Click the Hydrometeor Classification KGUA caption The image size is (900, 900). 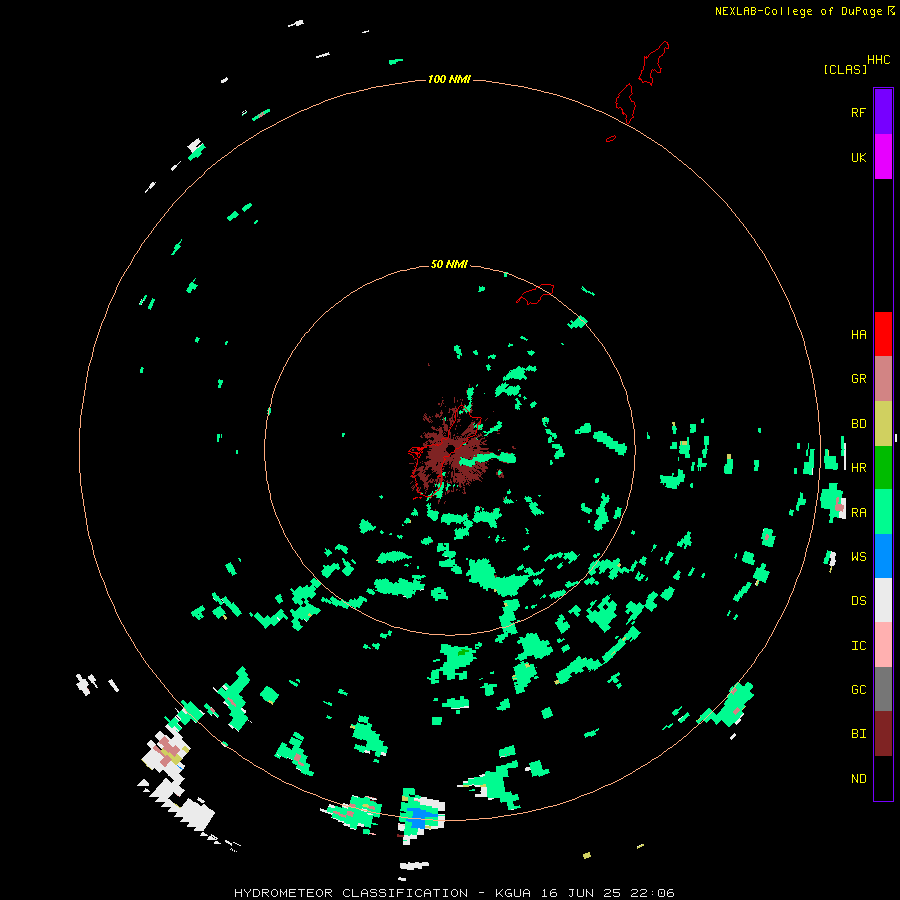click(454, 893)
